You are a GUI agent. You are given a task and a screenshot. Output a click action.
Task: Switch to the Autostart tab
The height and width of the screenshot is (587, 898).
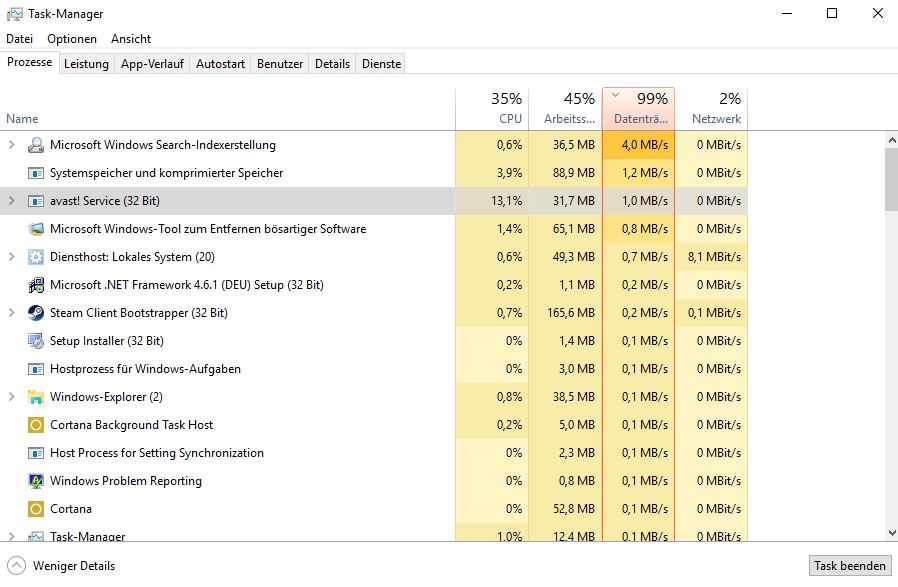coord(220,64)
